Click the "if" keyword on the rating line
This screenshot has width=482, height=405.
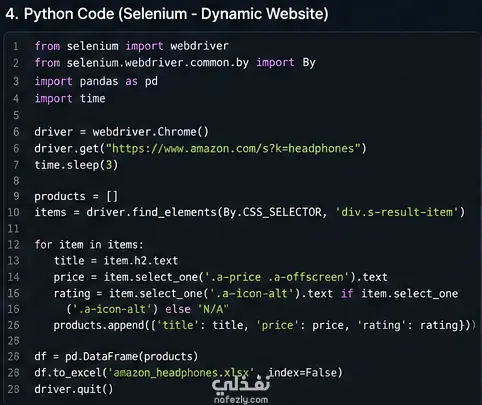click(347, 294)
